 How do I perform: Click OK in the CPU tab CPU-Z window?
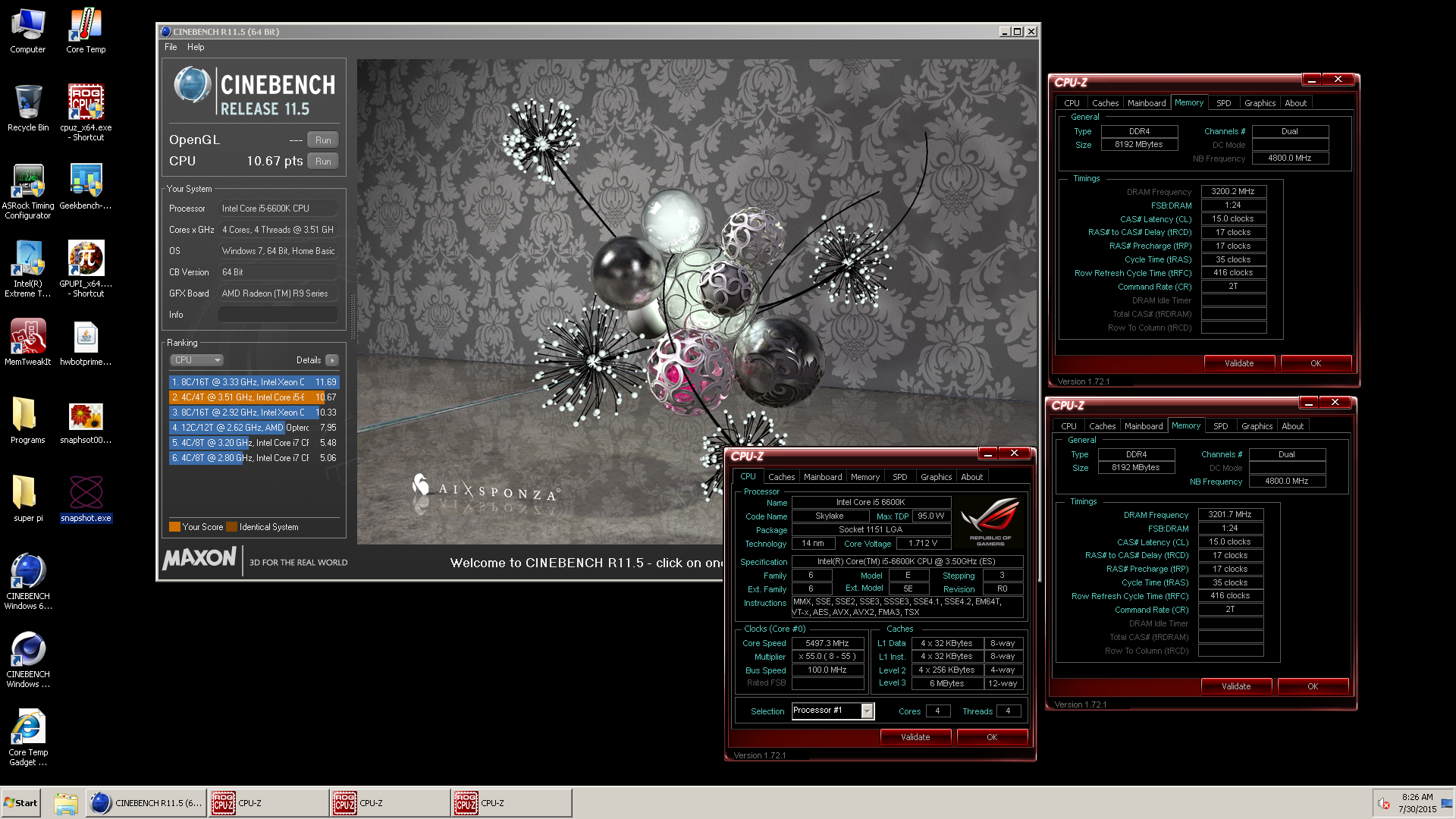pos(992,737)
